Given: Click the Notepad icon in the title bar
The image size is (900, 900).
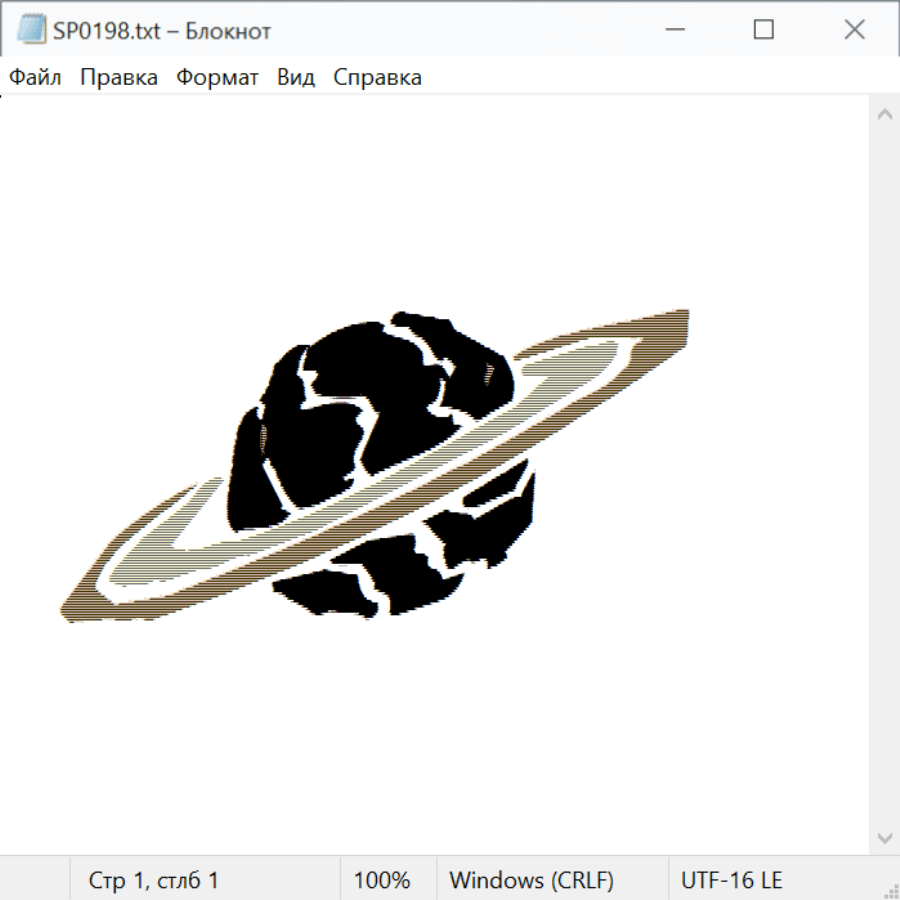Looking at the screenshot, I should pyautogui.click(x=31, y=30).
